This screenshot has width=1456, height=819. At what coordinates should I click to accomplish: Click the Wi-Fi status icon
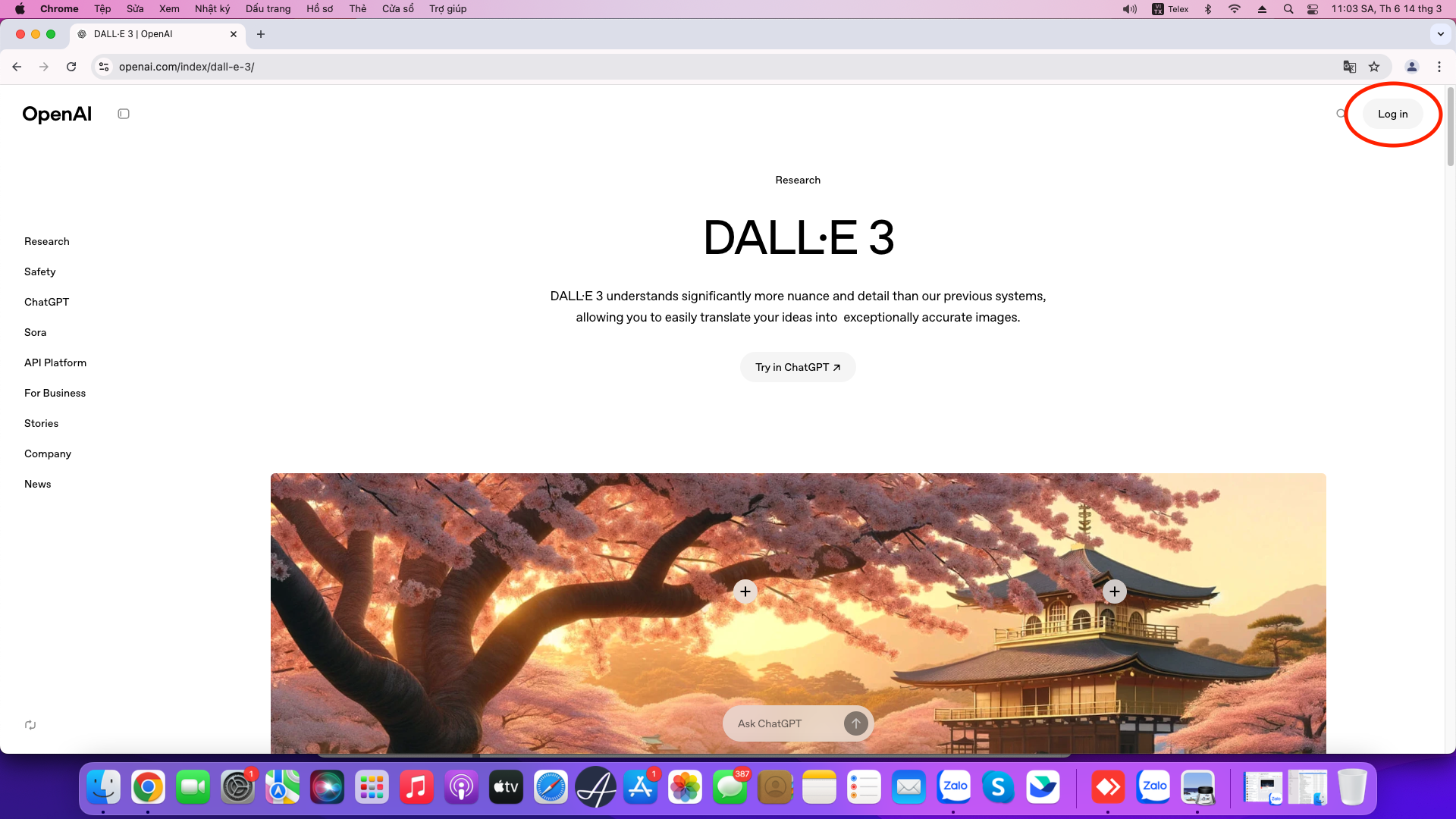[x=1235, y=9]
